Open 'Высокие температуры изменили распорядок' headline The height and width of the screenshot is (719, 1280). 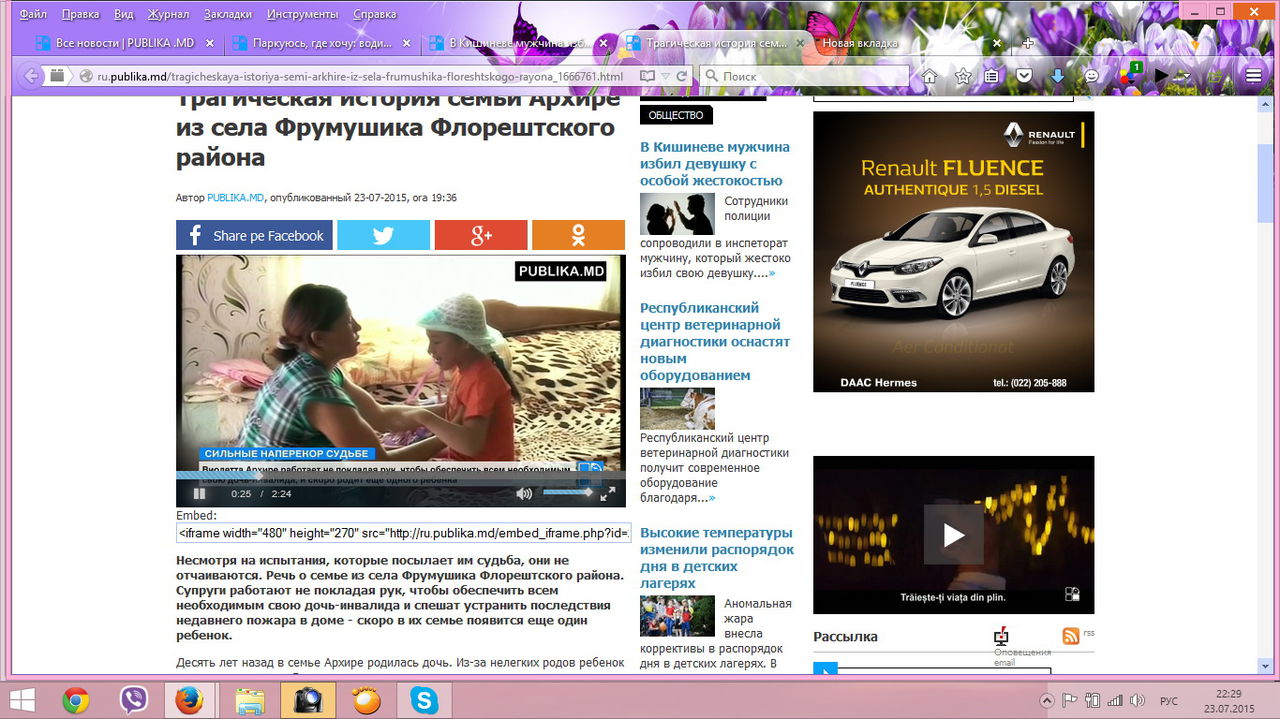click(717, 557)
